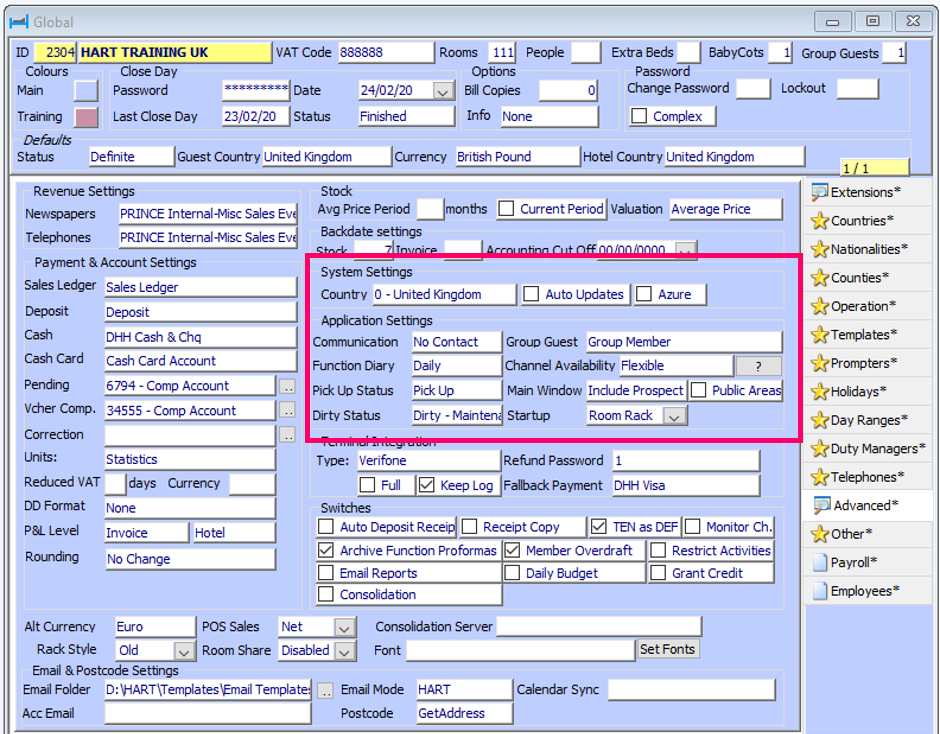Open the Employees document item
The image size is (940, 734).
click(x=867, y=591)
